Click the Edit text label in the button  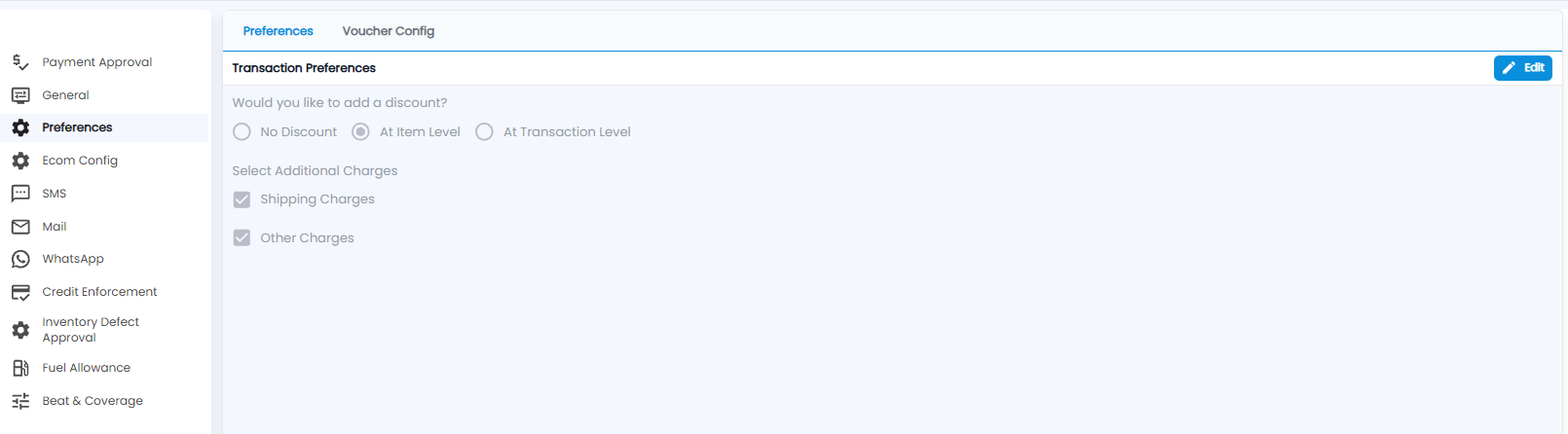tap(1534, 68)
